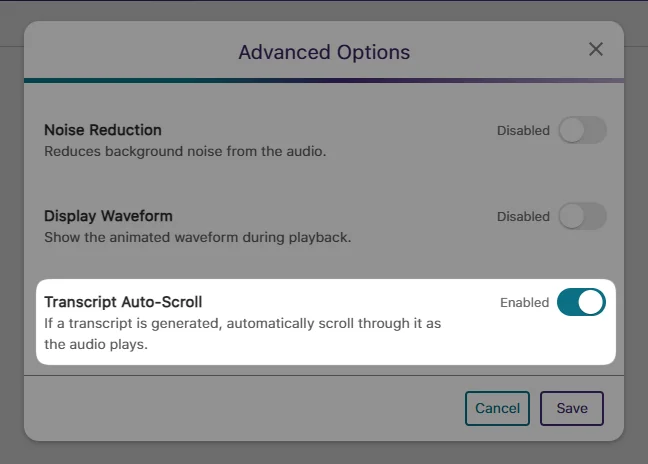The width and height of the screenshot is (648, 464).
Task: Close the Advanced Options dialog with X
Action: click(x=596, y=50)
